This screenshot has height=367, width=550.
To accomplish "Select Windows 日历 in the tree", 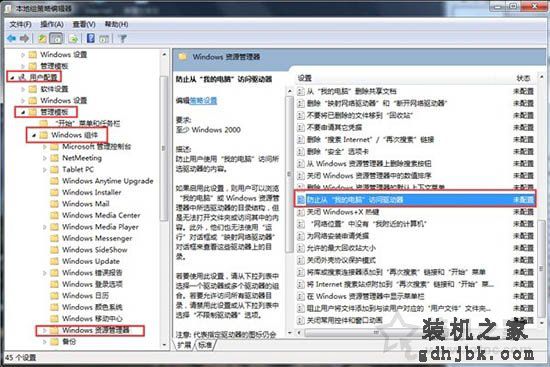I will 85,296.
